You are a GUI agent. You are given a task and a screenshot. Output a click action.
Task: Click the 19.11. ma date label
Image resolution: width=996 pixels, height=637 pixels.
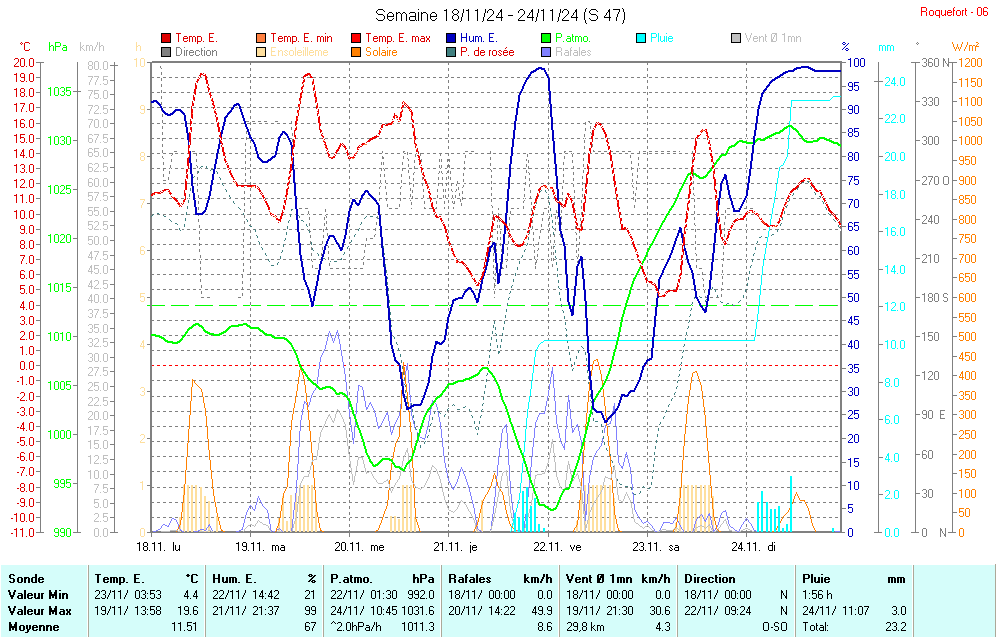pyautogui.click(x=260, y=547)
